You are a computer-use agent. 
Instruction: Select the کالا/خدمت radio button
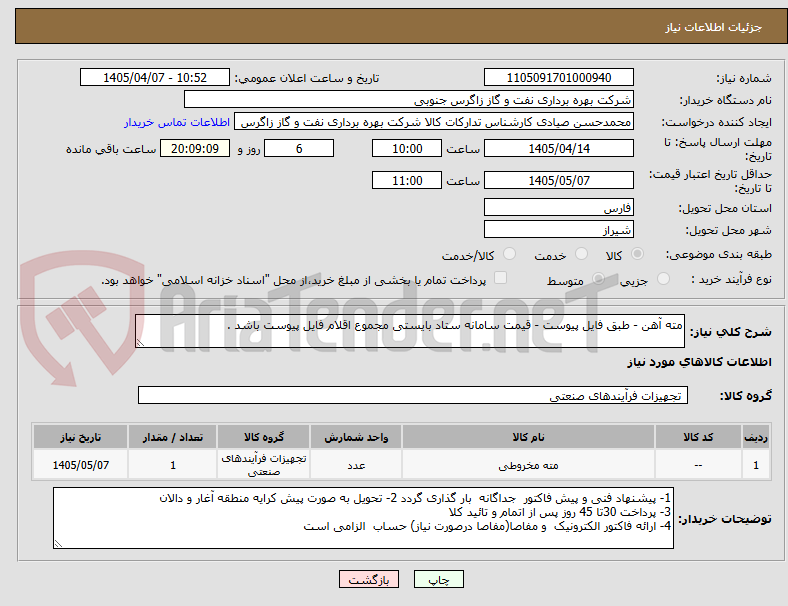tap(510, 254)
